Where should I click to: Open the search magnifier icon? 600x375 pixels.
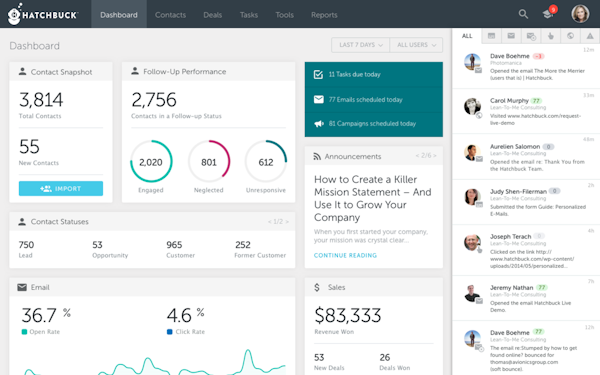[523, 14]
